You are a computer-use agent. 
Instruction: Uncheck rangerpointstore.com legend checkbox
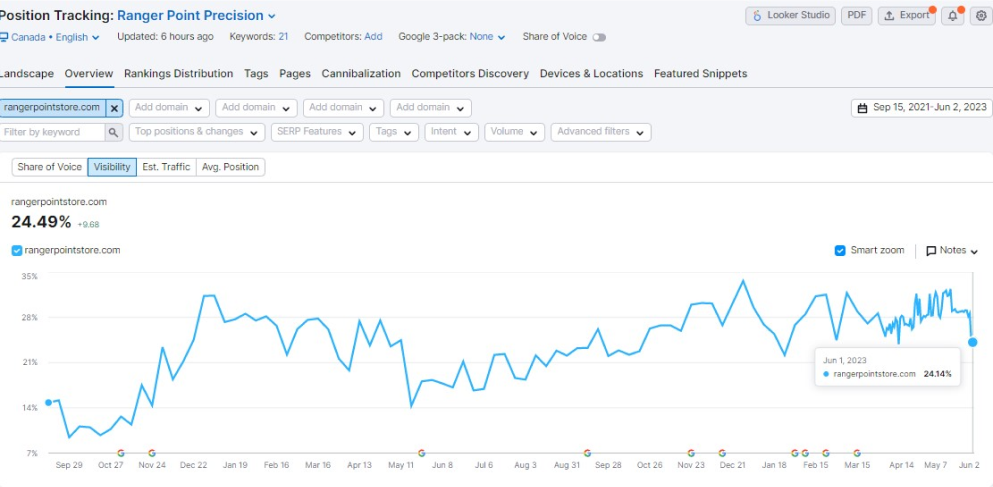(x=17, y=251)
